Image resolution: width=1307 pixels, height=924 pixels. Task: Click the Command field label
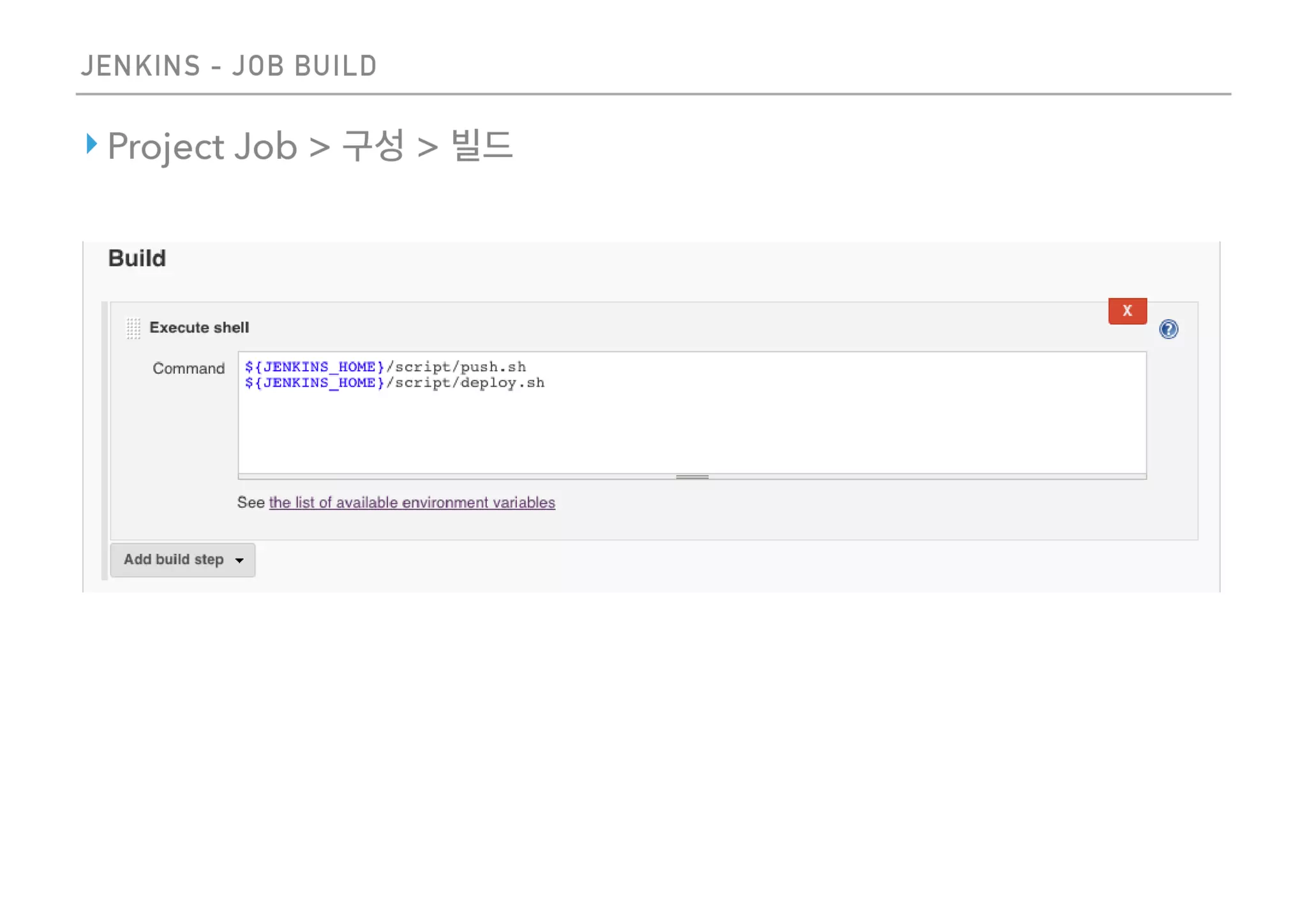pos(188,368)
